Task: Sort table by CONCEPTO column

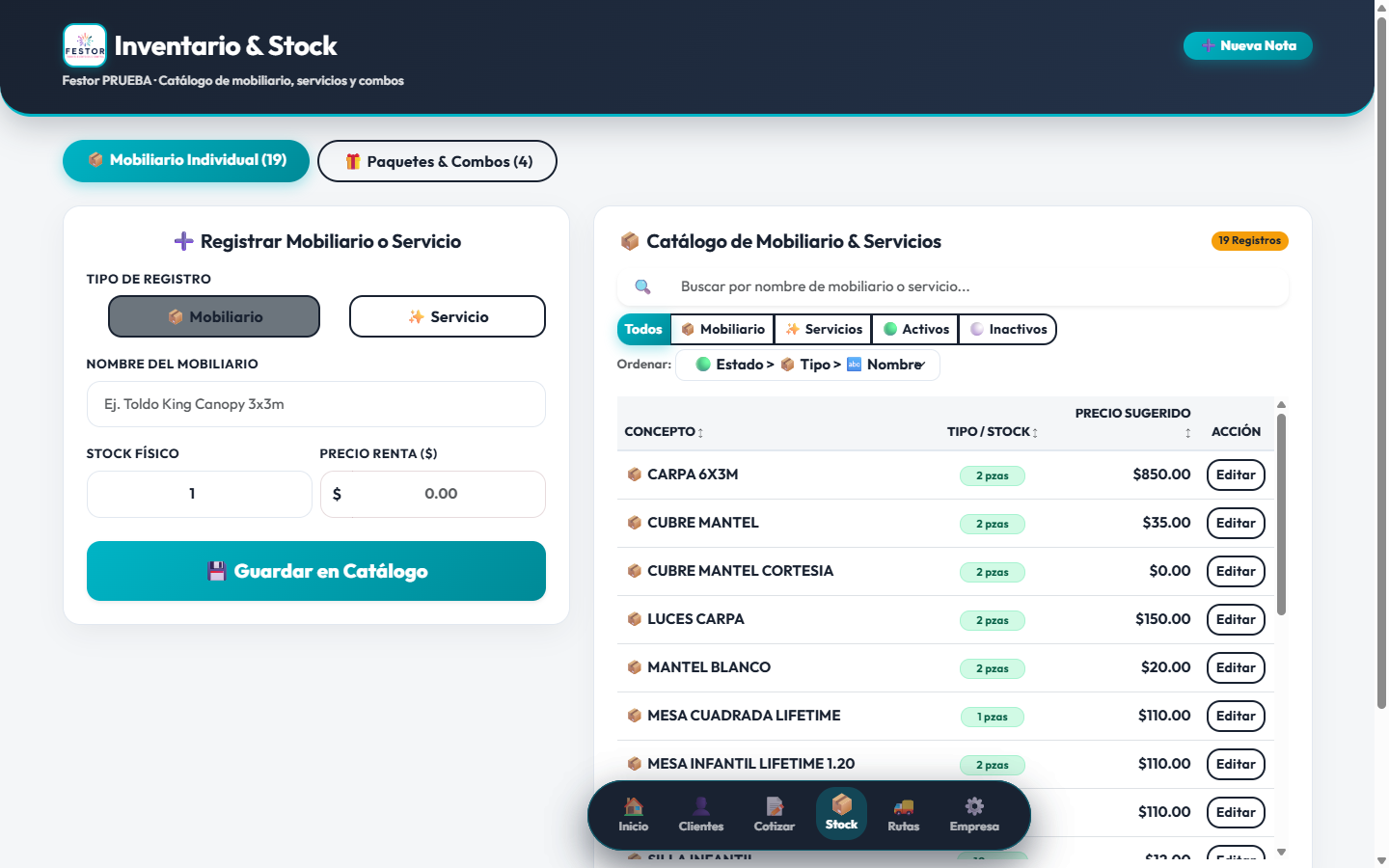Action: pos(664,431)
